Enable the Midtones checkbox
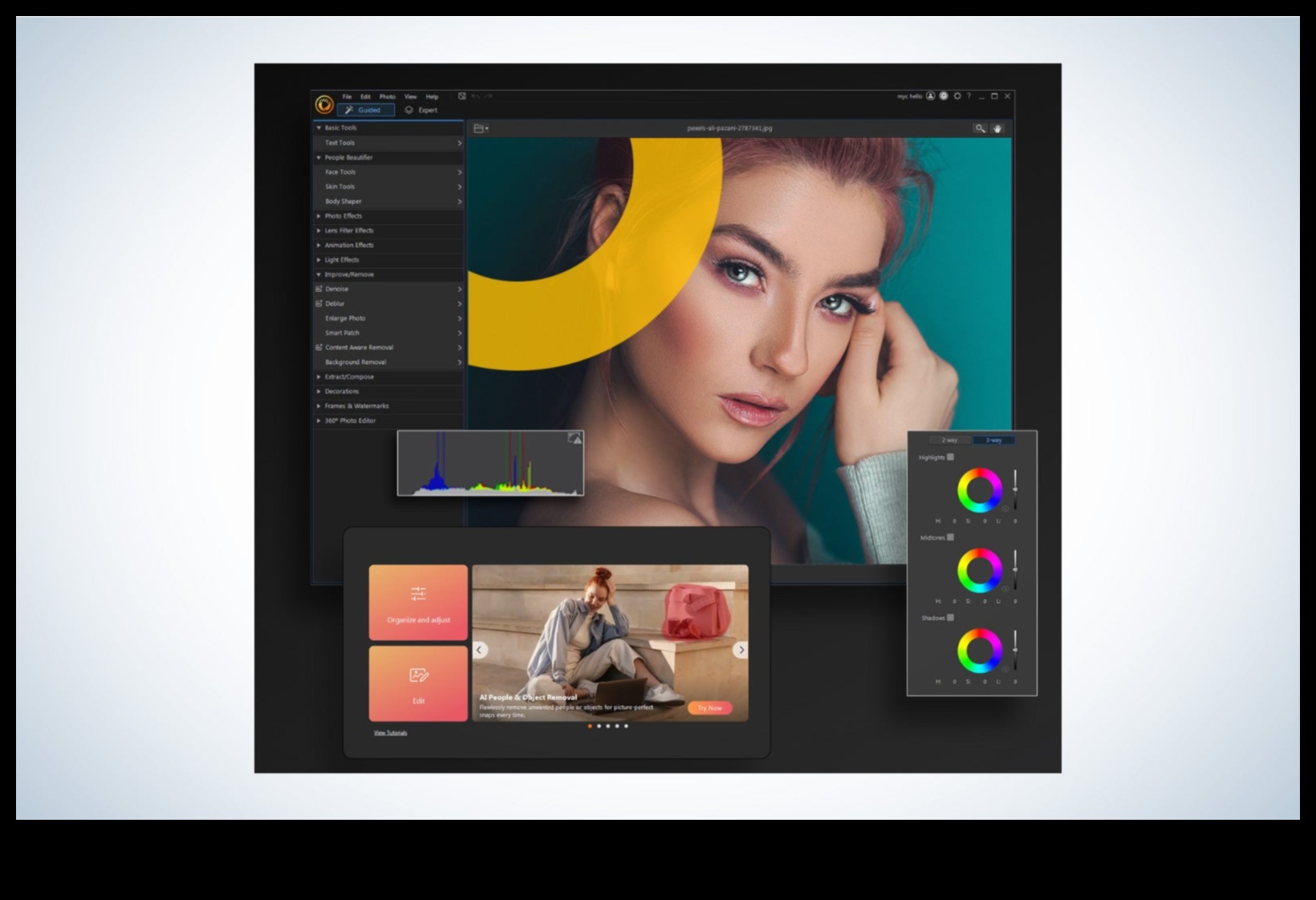Image resolution: width=1316 pixels, height=900 pixels. pos(950,537)
